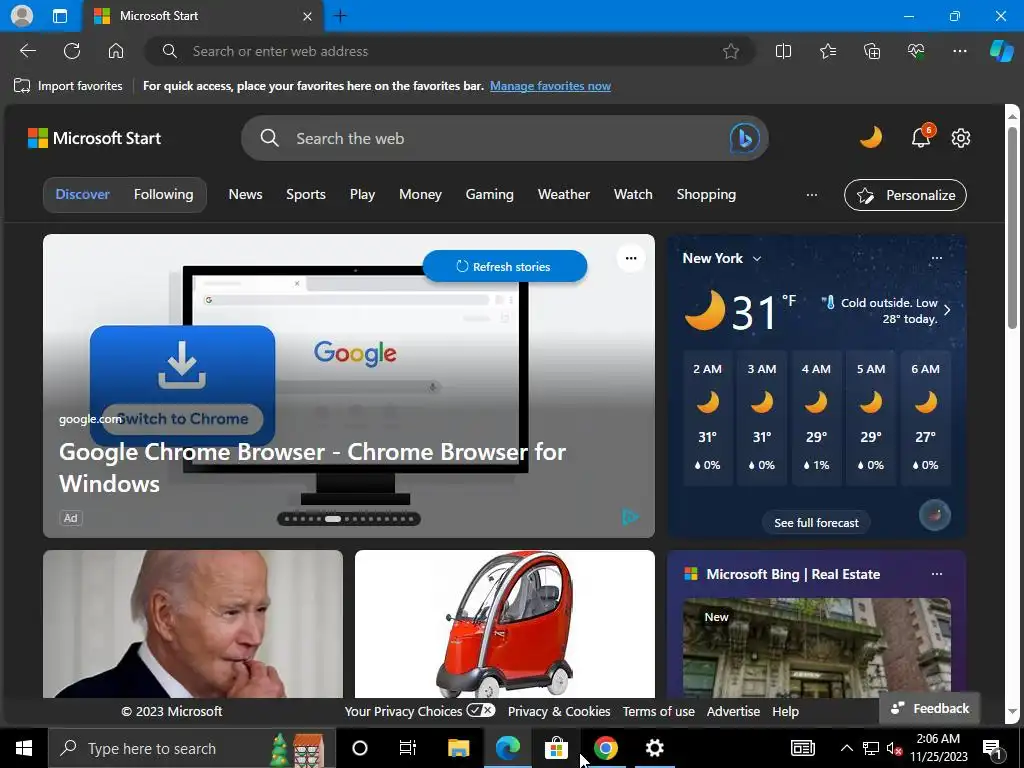Click Refresh stories button
Screen dimensions: 1024x768
point(505,266)
